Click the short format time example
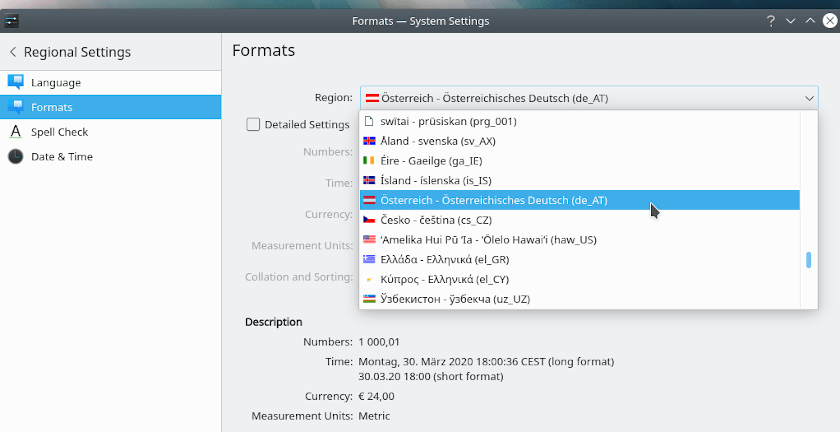Viewport: 840px width, 432px height. pos(431,376)
